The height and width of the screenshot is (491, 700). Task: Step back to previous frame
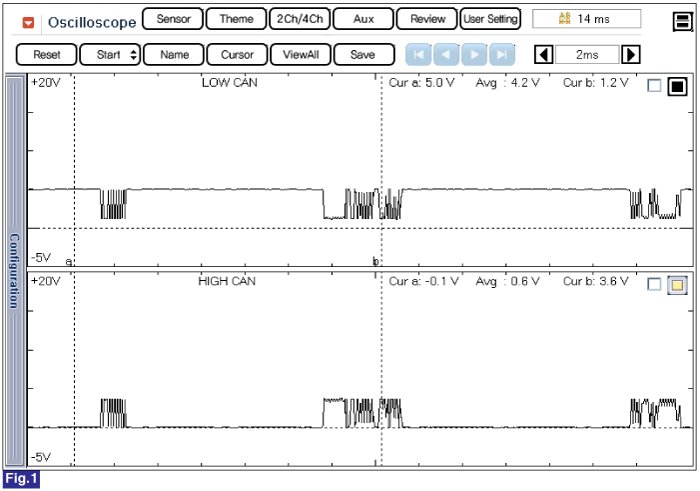pos(446,55)
